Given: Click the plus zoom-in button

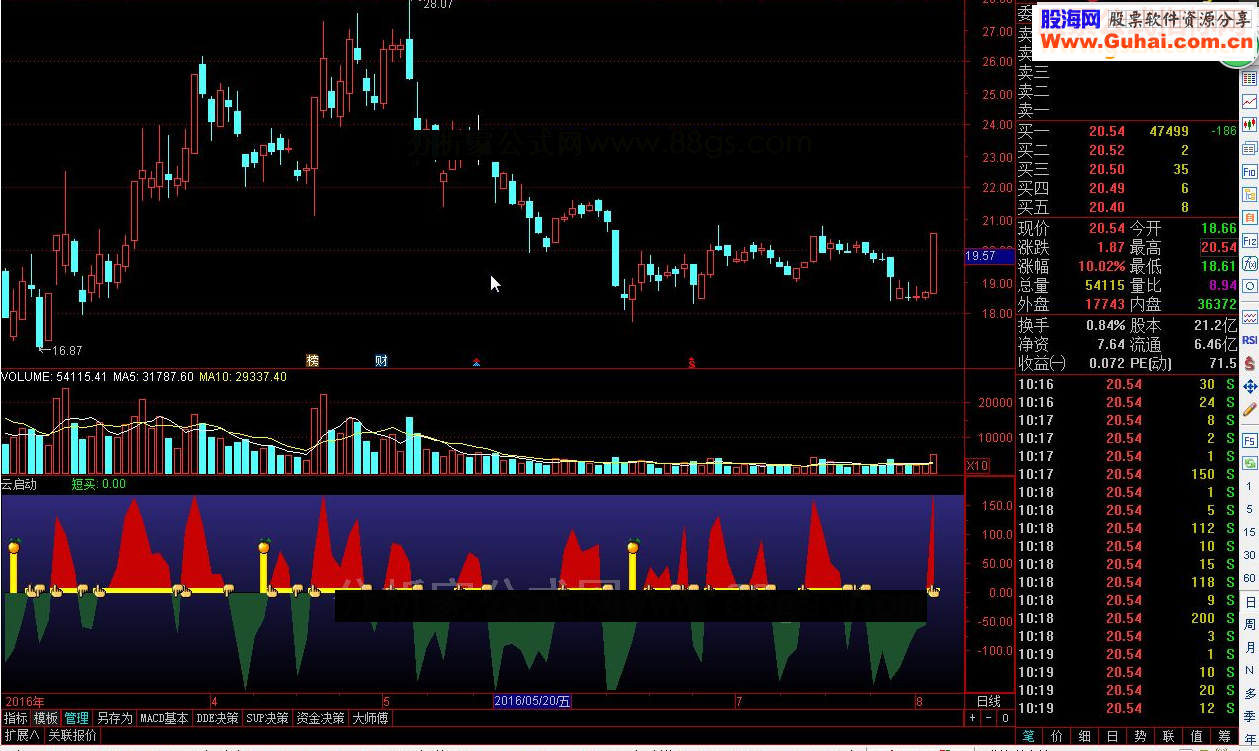Looking at the screenshot, I should [x=973, y=718].
